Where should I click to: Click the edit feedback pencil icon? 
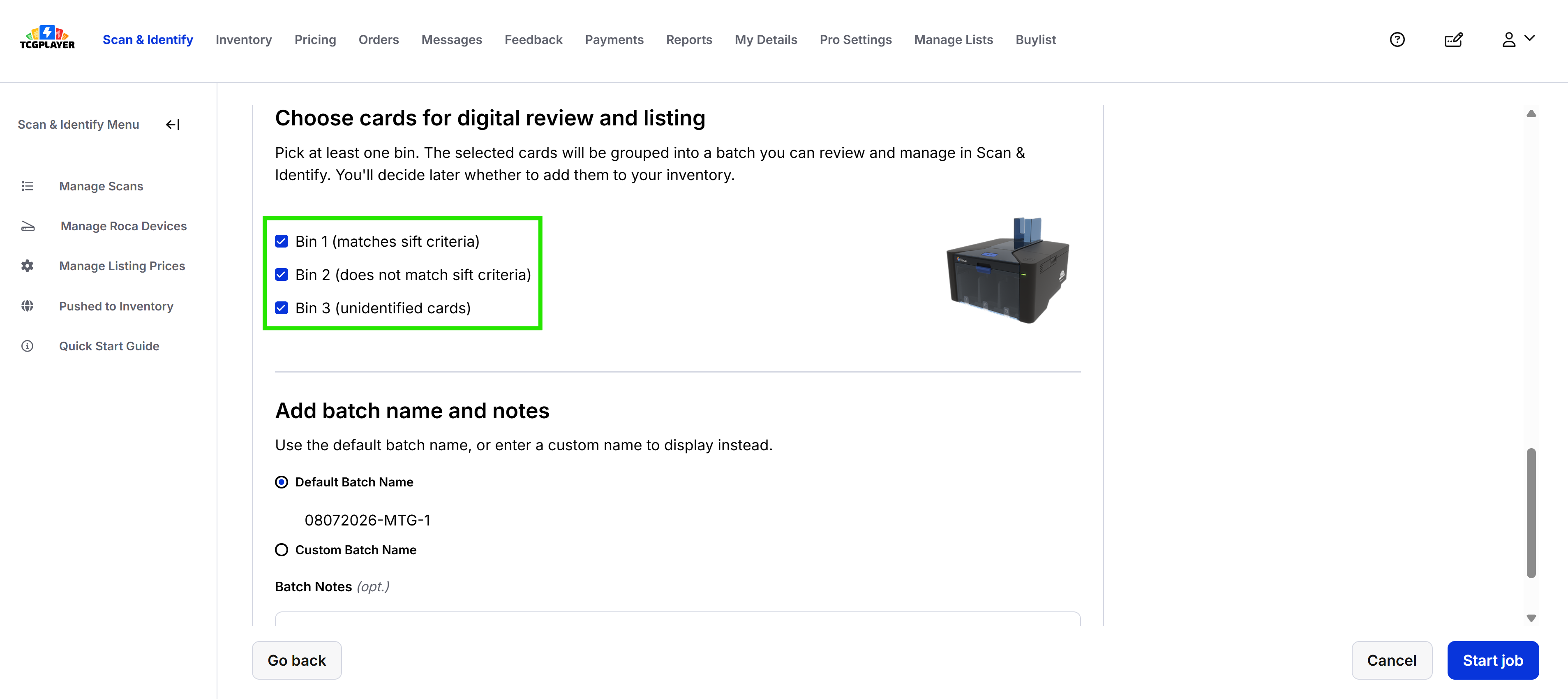click(1453, 39)
